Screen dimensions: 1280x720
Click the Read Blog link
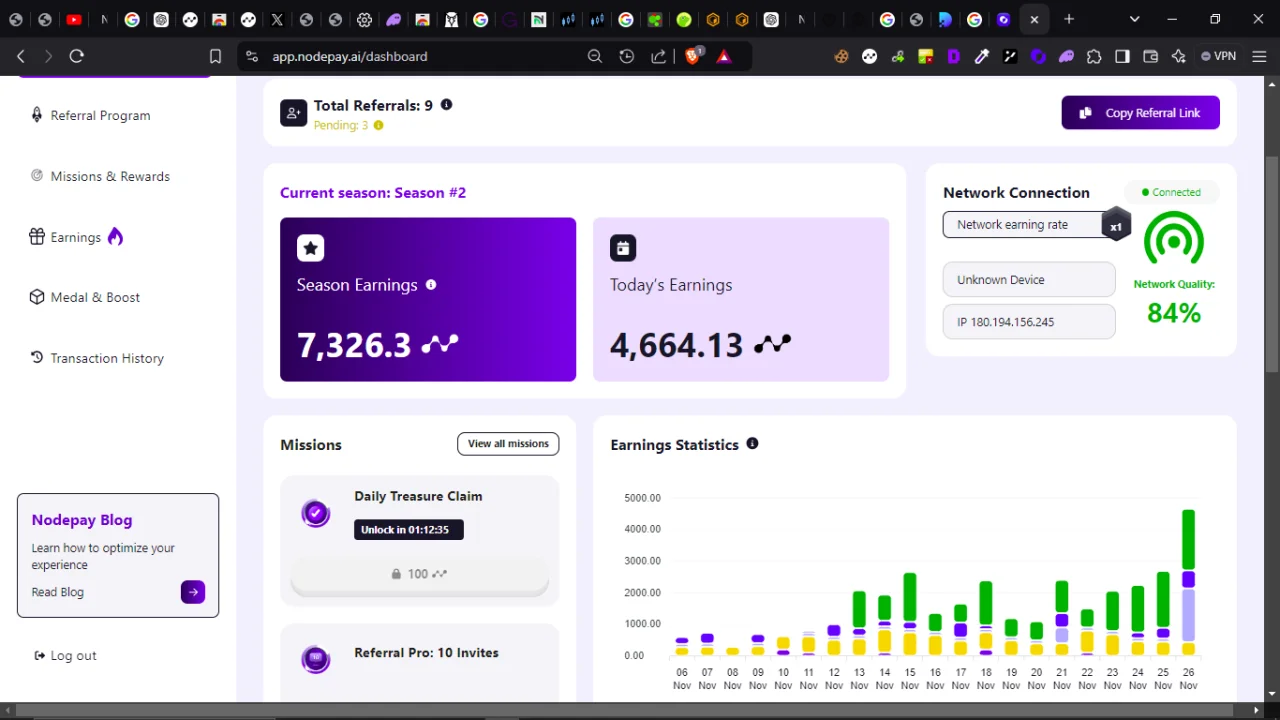pos(58,592)
